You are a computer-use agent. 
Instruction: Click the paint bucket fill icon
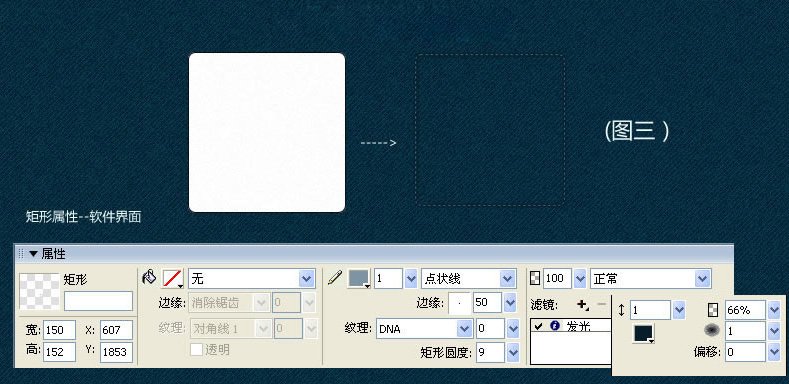pyautogui.click(x=149, y=277)
